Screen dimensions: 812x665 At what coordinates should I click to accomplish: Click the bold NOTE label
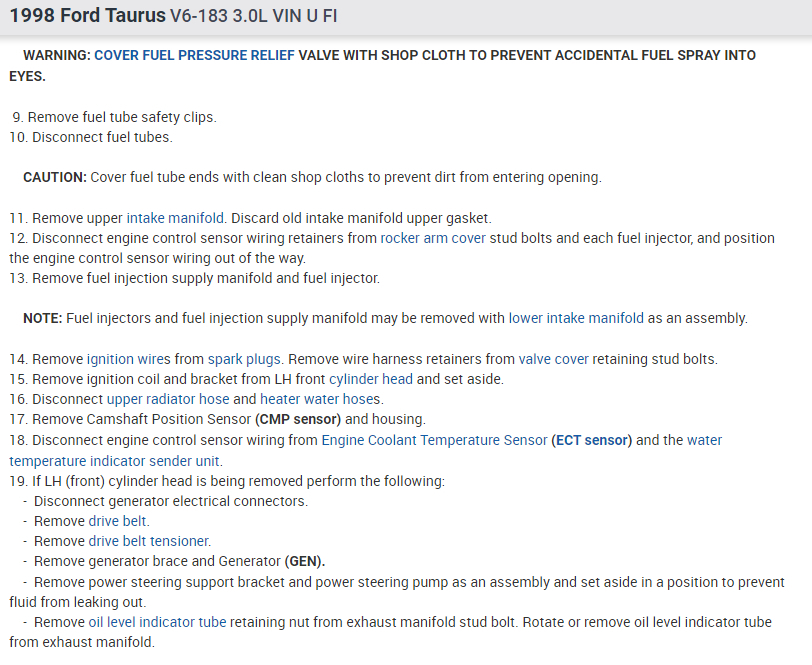pyautogui.click(x=42, y=318)
